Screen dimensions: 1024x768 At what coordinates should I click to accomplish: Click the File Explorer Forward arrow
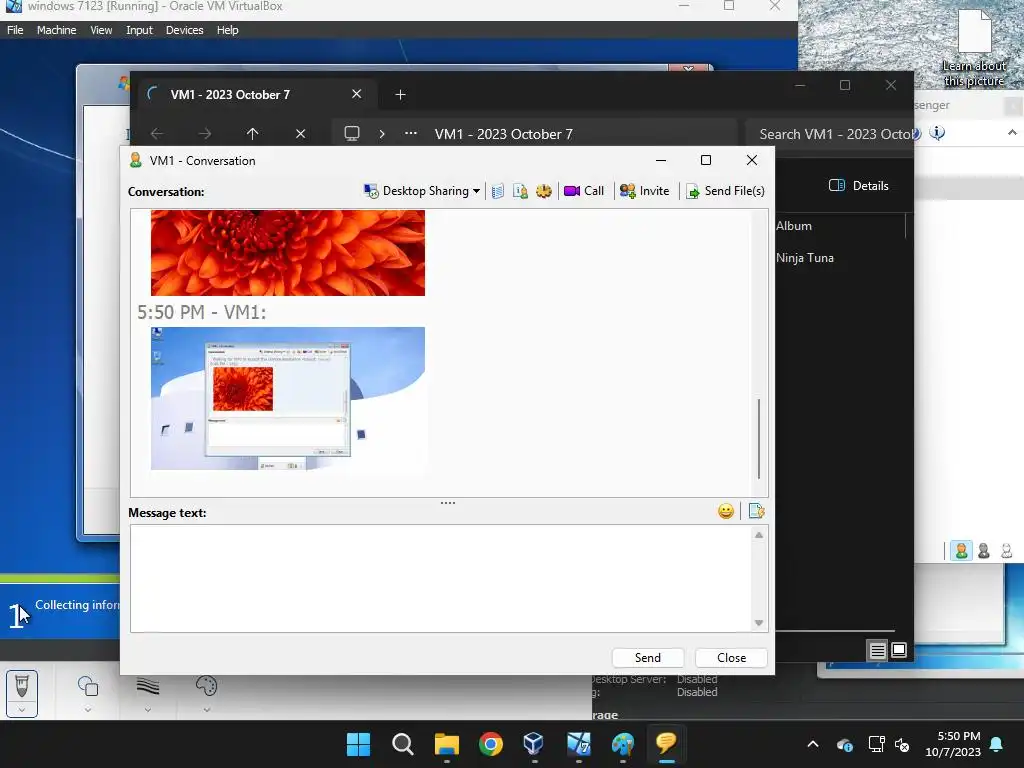point(204,134)
